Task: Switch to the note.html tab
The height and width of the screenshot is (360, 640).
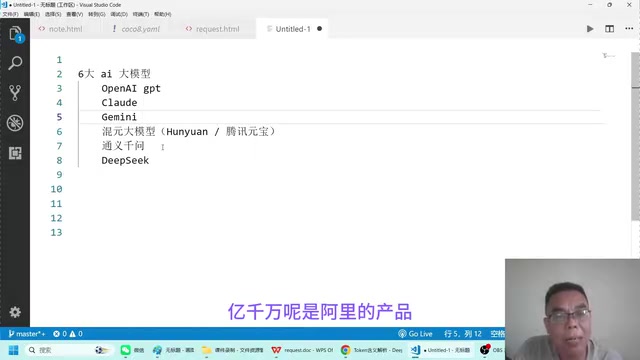Action: click(65, 29)
